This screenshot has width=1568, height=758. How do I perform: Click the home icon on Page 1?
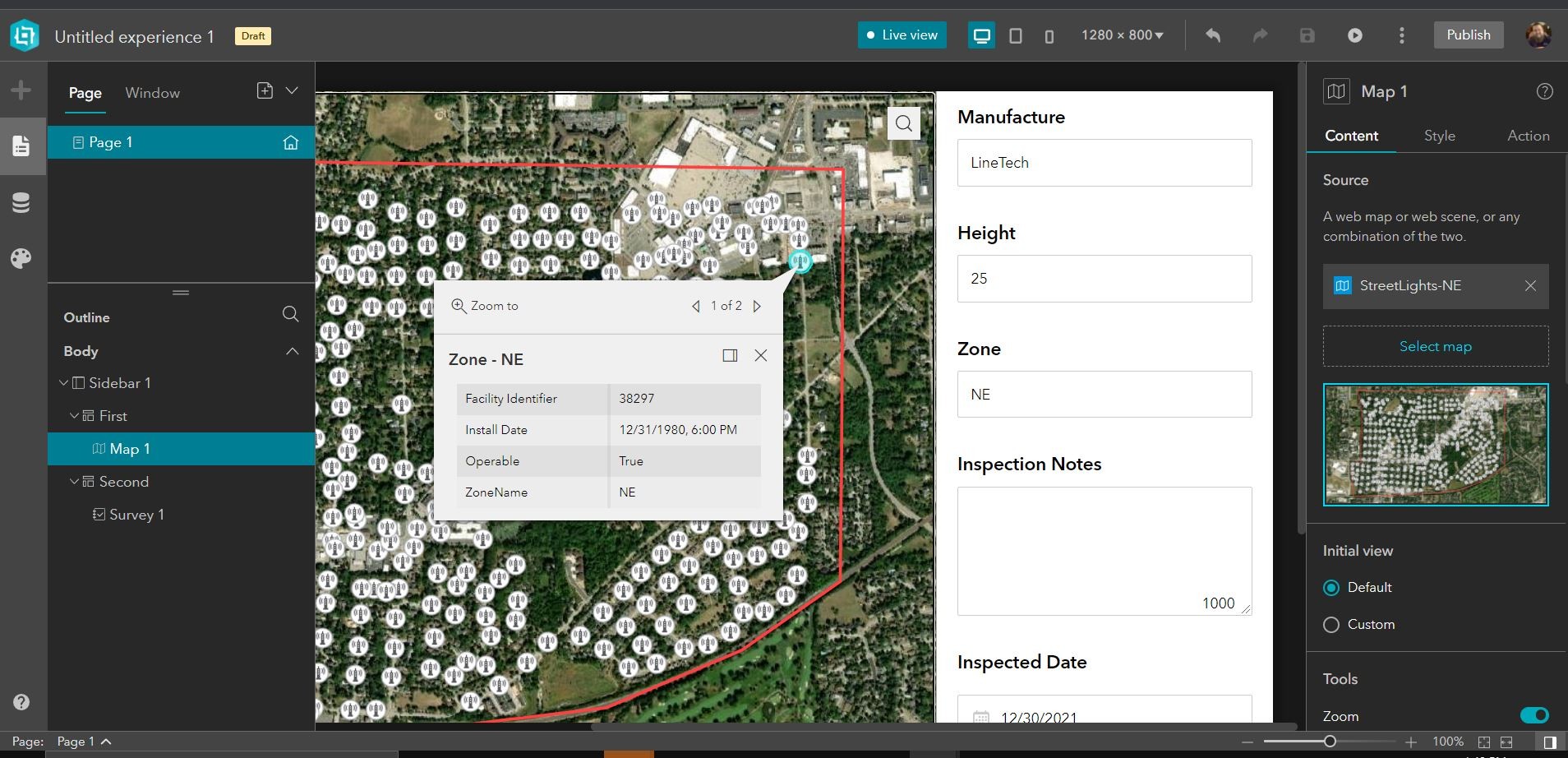(x=290, y=142)
